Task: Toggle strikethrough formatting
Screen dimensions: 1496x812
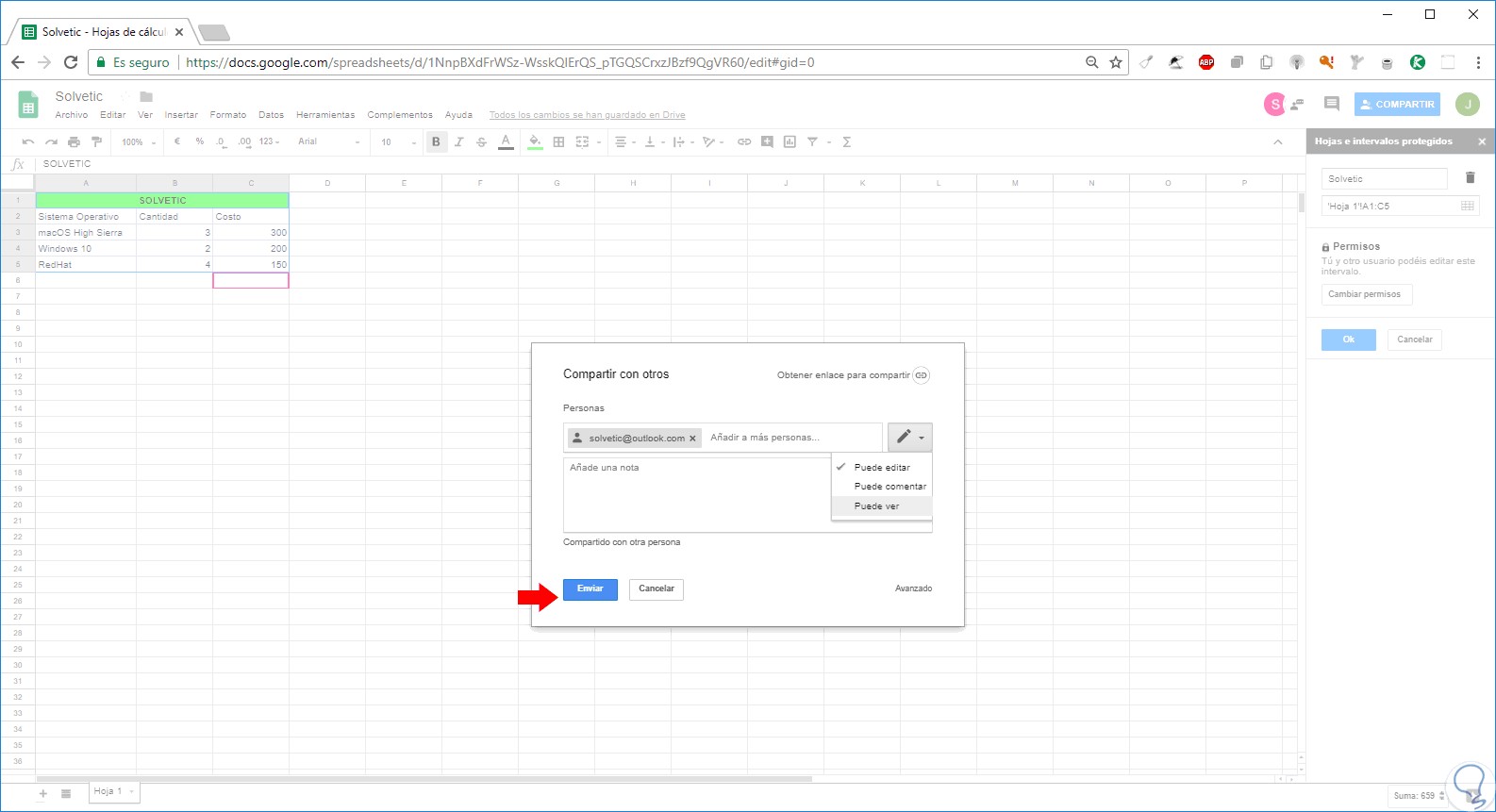Action: pos(482,142)
